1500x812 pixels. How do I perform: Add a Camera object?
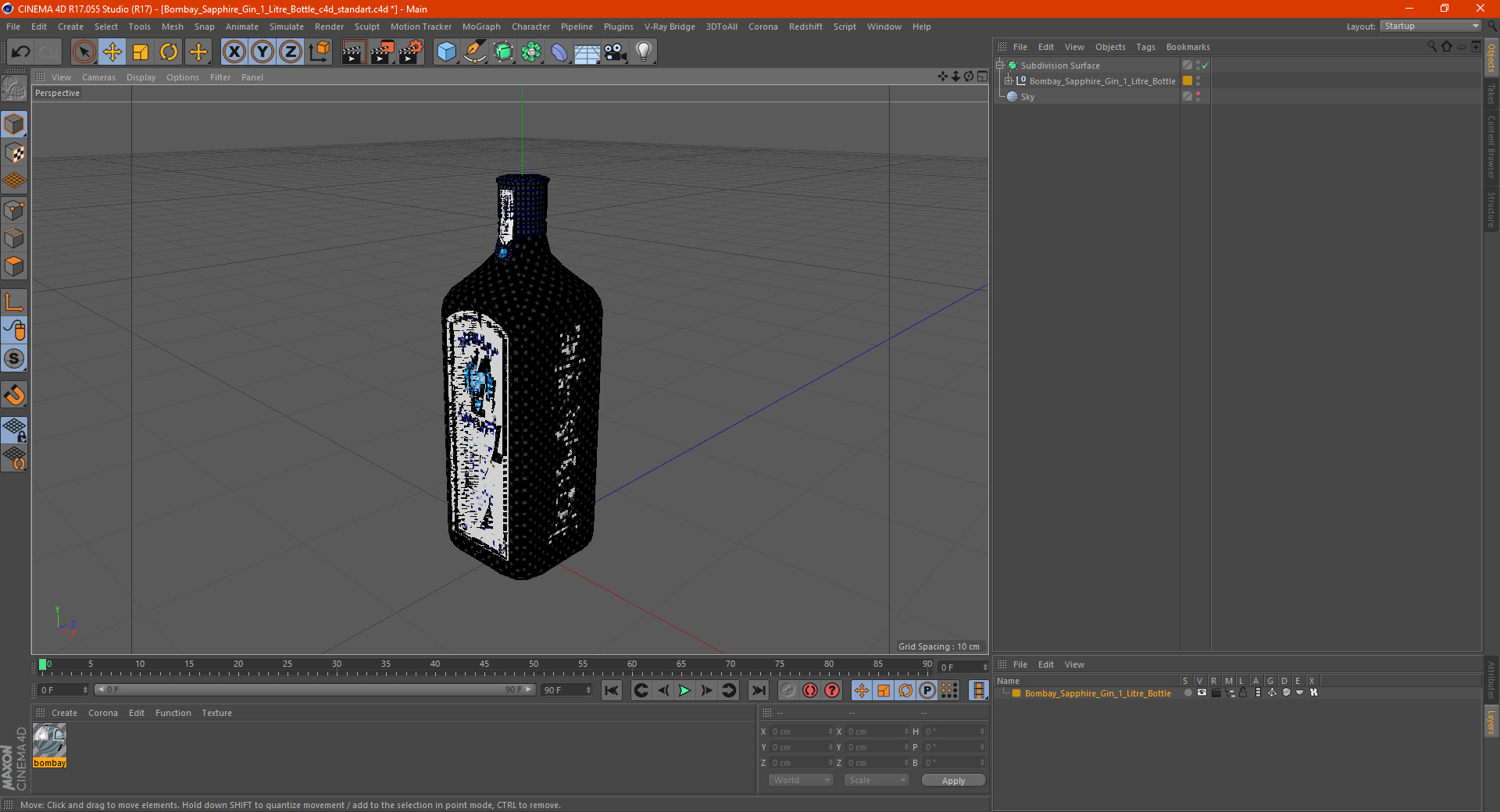click(615, 52)
